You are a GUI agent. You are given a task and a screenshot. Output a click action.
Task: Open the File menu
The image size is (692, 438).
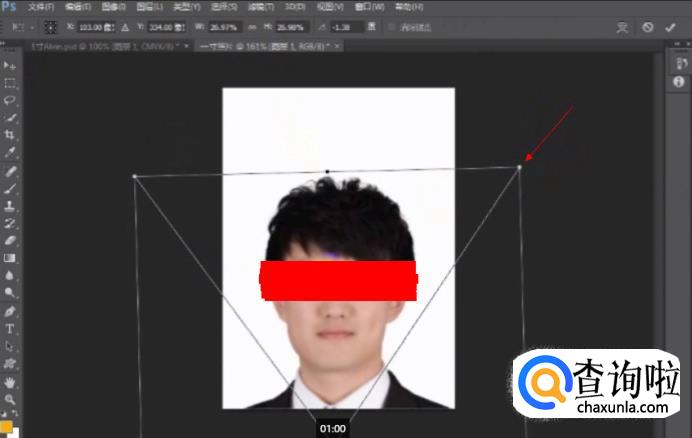[x=42, y=7]
